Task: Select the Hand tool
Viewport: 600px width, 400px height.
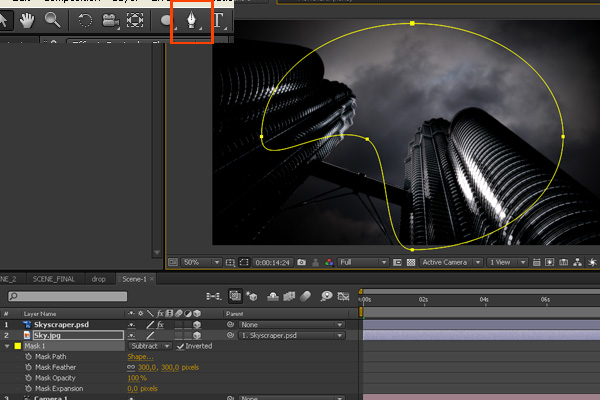Action: click(27, 20)
